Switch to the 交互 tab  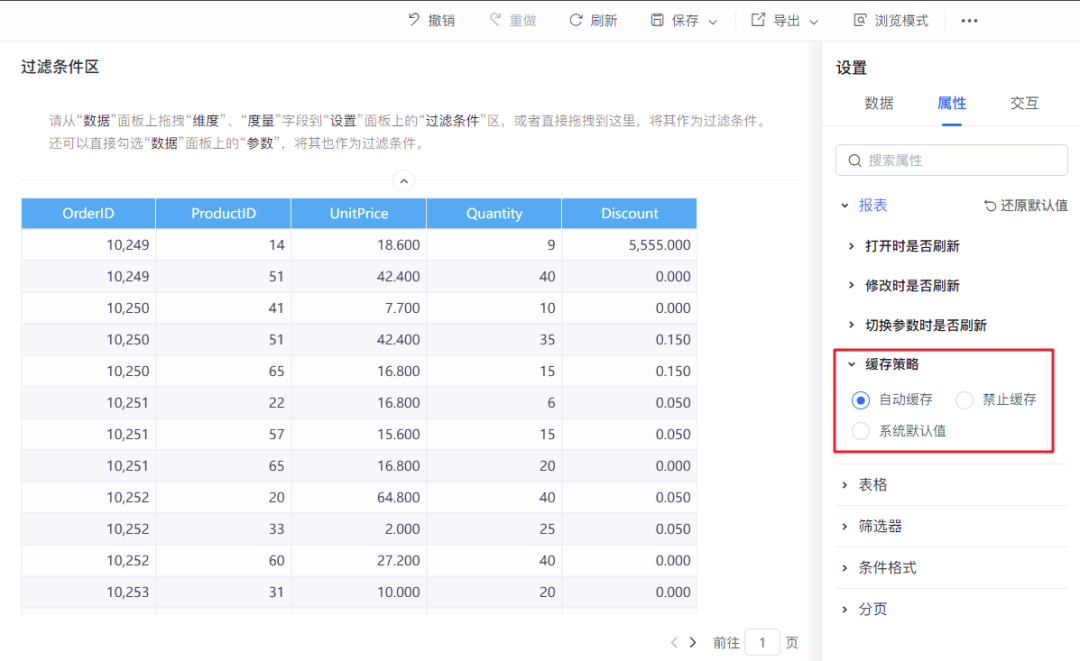[x=1024, y=103]
